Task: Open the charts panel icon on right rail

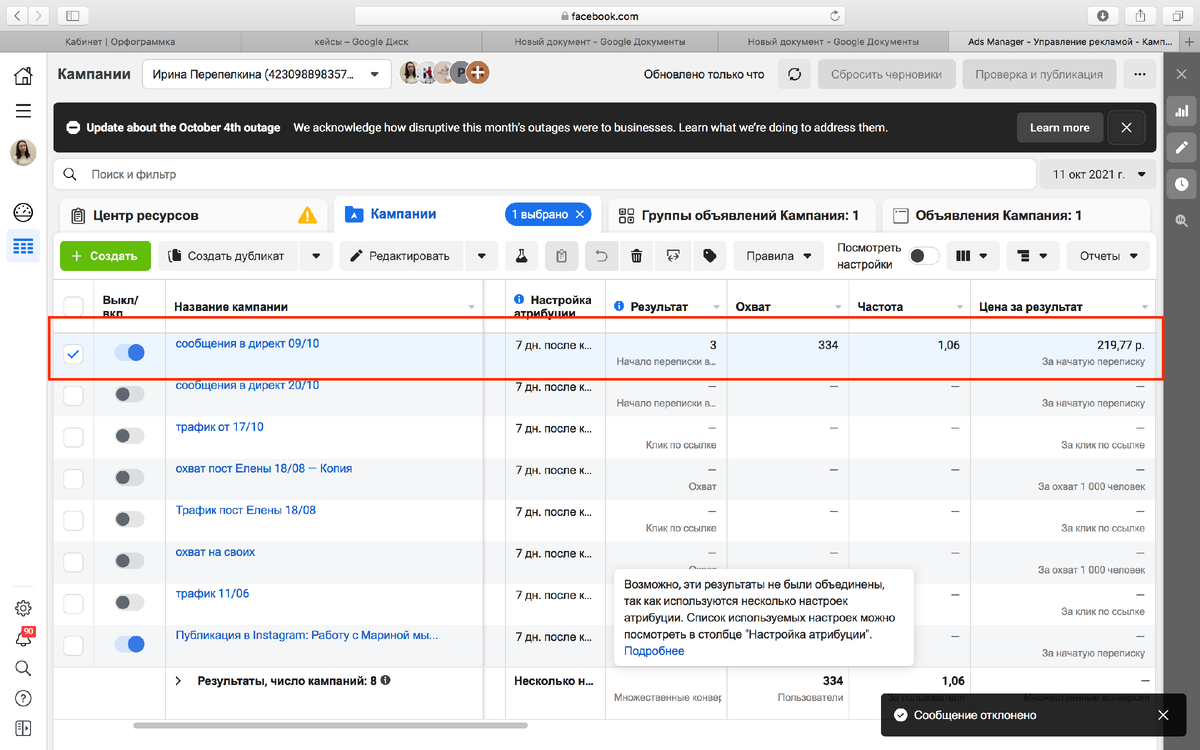Action: (x=1181, y=110)
